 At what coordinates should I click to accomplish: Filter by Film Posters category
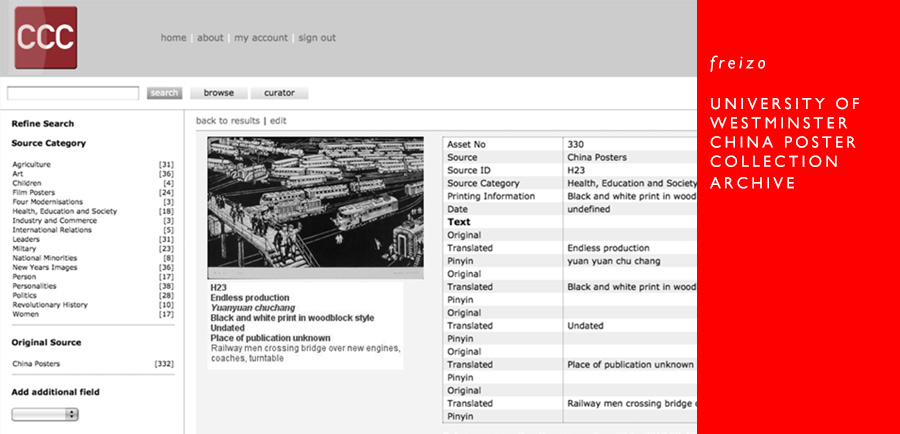pos(33,193)
